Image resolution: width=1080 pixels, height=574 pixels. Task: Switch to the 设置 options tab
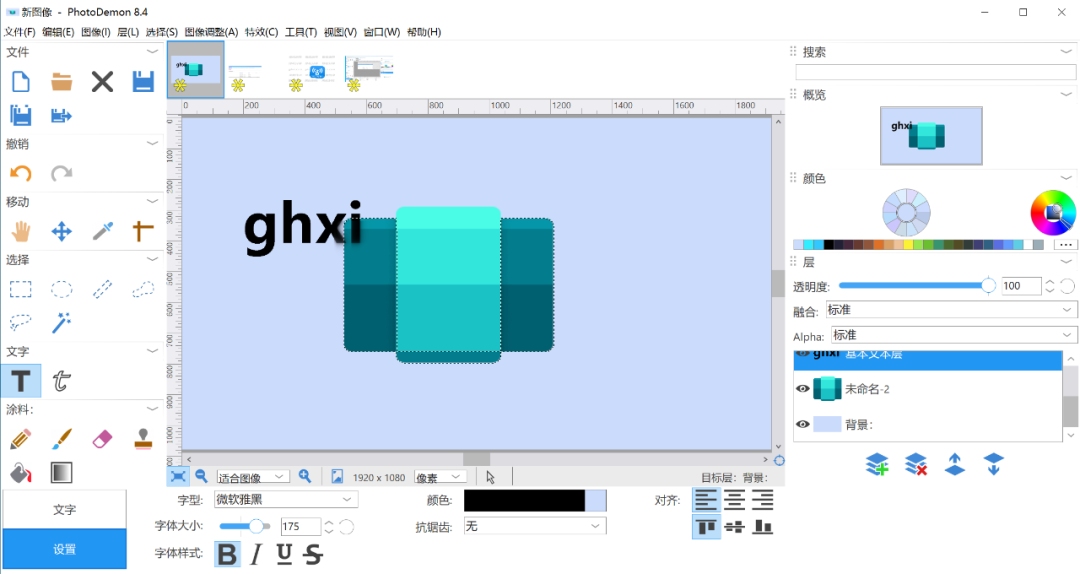click(65, 549)
